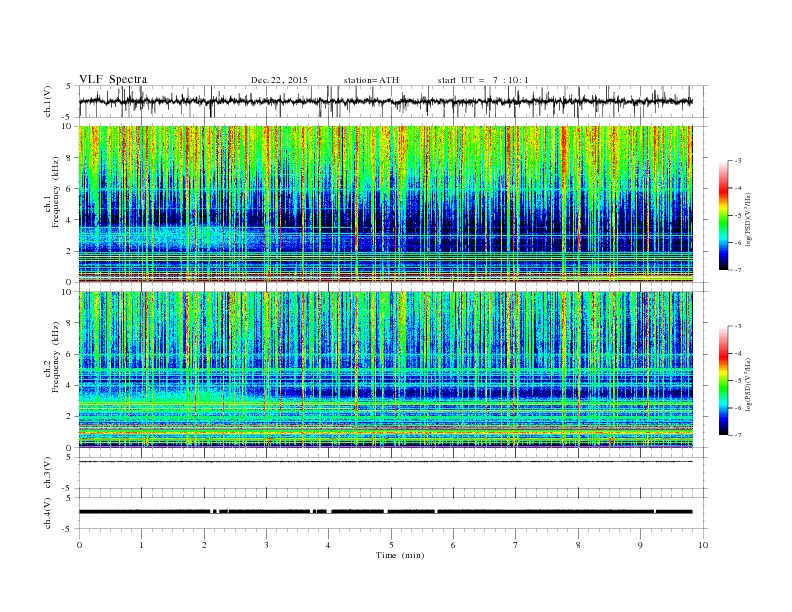Click the ch.2 frequency axis "2" tick
The width and height of the screenshot is (792, 612).
click(x=70, y=417)
